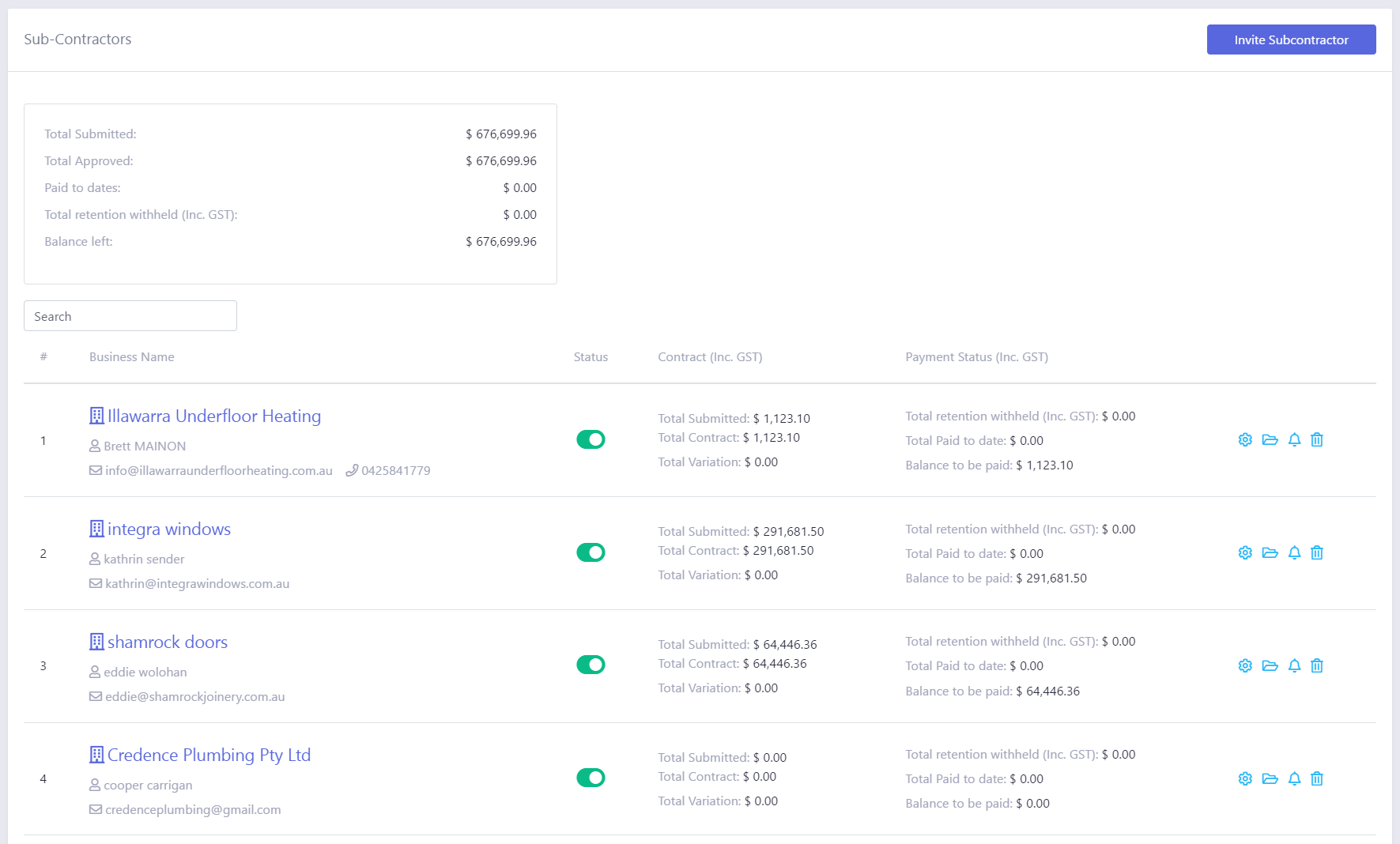Open settings gear for integra windows
The image size is (1400, 844).
coord(1245,553)
